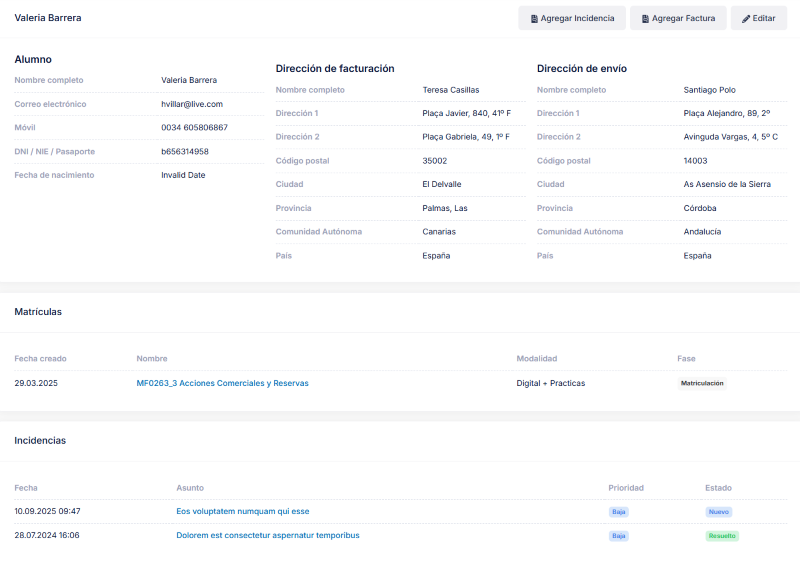Click the Nuevo status badge
The width and height of the screenshot is (800, 561).
tap(719, 511)
